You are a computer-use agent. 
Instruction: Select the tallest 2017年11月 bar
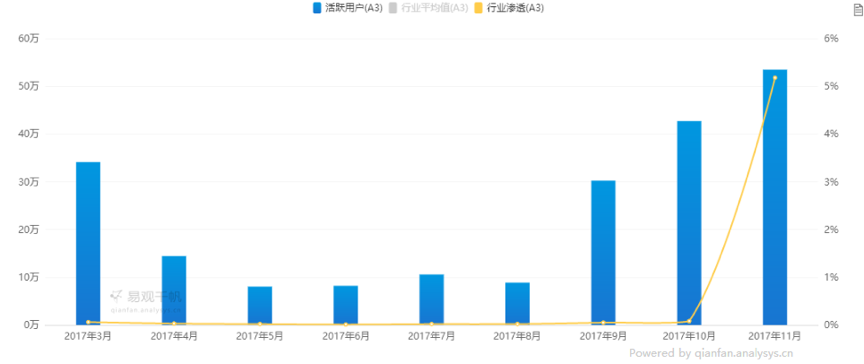click(x=775, y=197)
